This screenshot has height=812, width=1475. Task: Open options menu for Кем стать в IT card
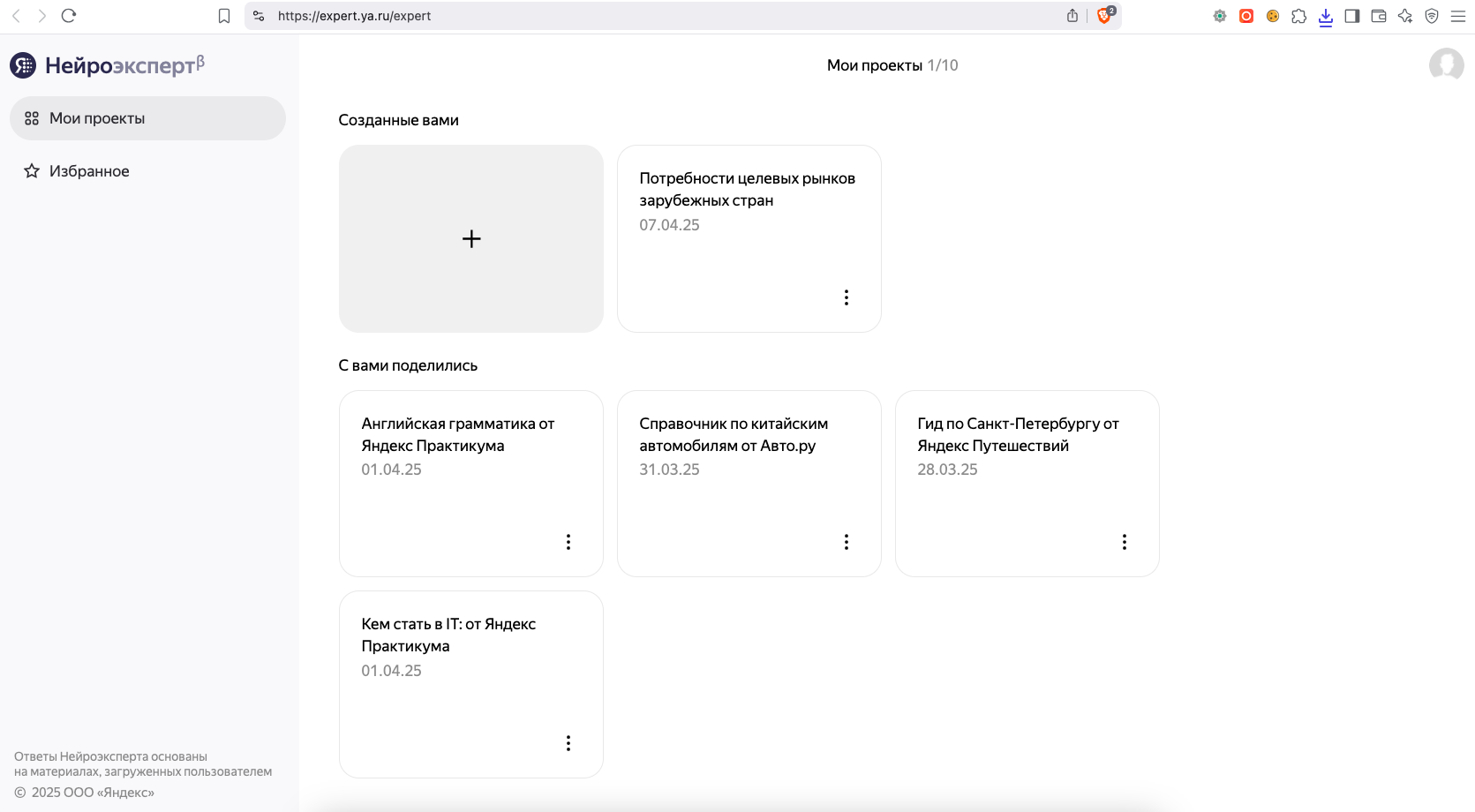(x=568, y=743)
